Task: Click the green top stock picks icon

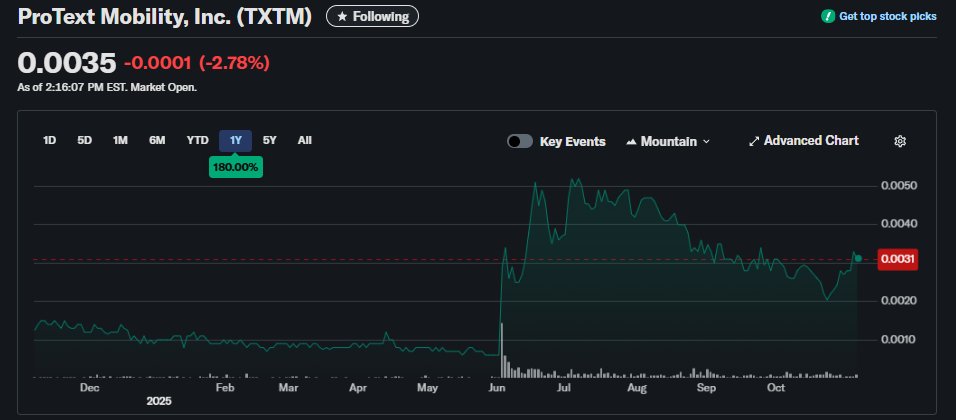Action: (827, 16)
